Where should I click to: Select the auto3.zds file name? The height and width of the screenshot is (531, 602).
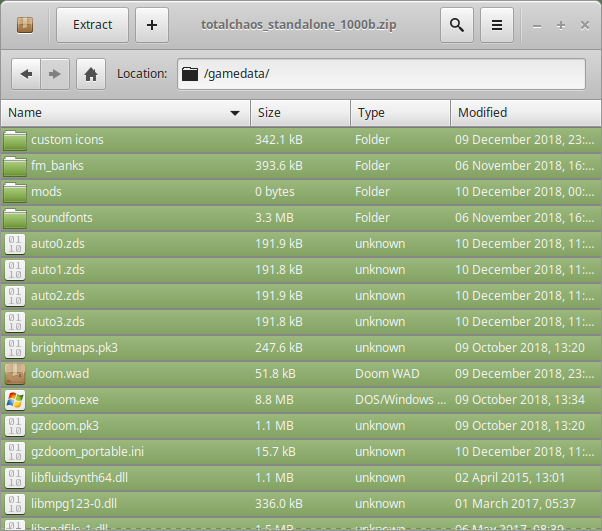(x=58, y=322)
